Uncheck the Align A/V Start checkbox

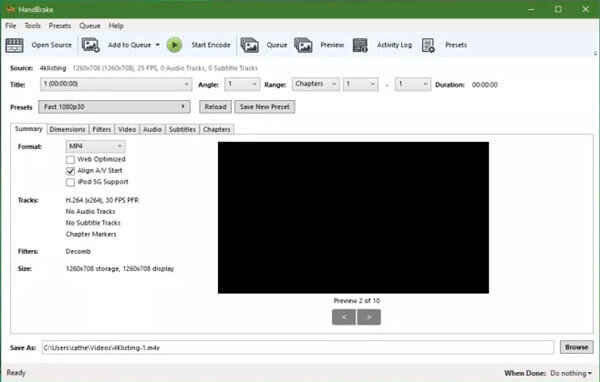click(x=70, y=171)
